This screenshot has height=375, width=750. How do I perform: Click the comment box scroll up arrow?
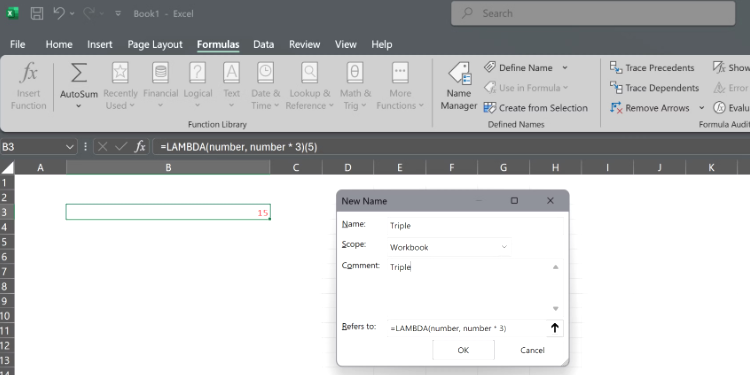coord(555,267)
